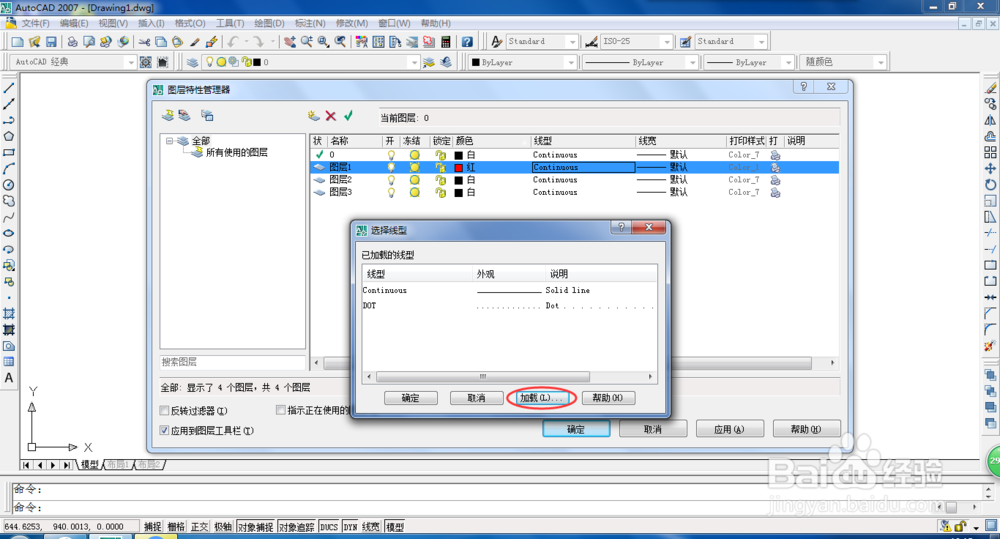This screenshot has height=539, width=1000.
Task: Click the Undo arrow icon in toolbar
Action: tap(233, 41)
